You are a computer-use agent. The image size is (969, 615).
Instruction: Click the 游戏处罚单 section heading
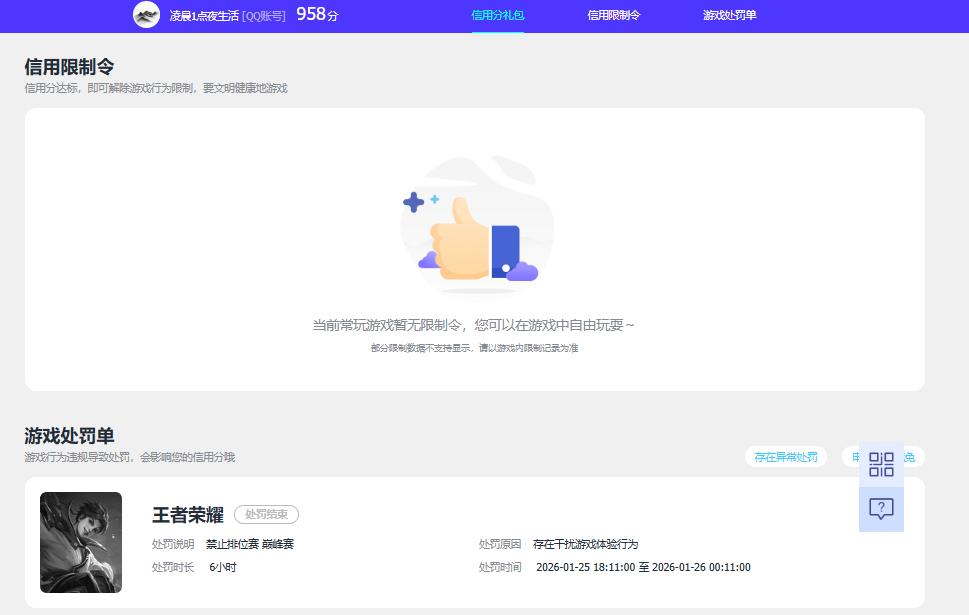[69, 436]
